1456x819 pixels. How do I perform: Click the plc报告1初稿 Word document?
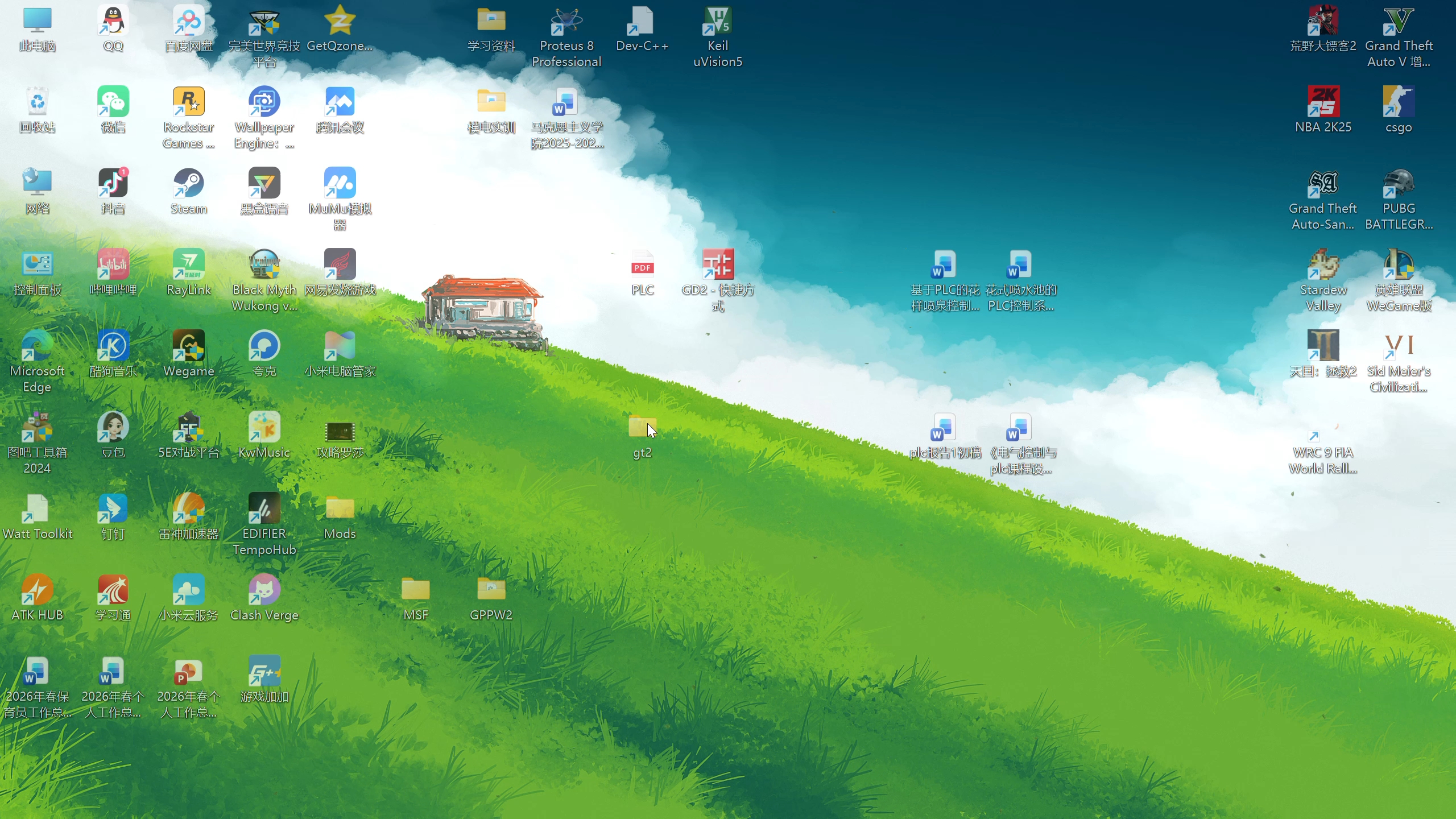point(945,428)
